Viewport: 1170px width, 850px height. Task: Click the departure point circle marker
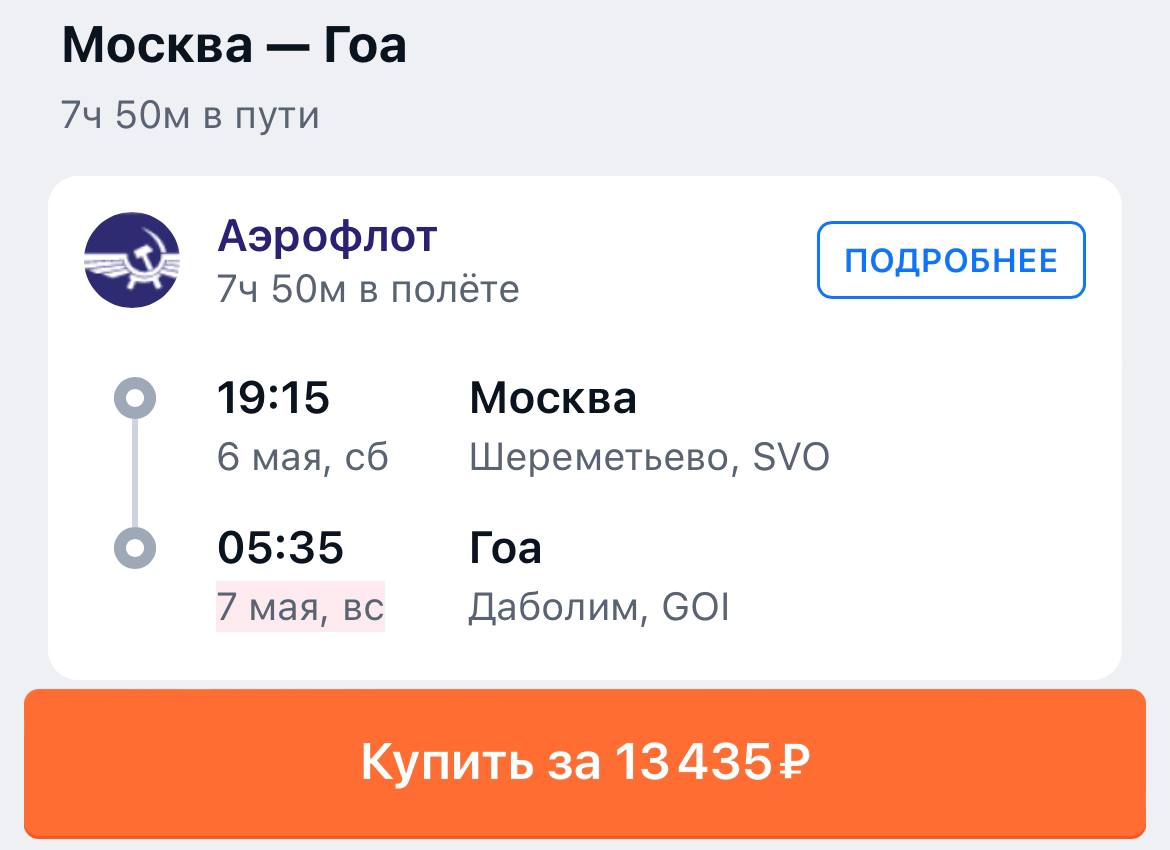click(136, 398)
